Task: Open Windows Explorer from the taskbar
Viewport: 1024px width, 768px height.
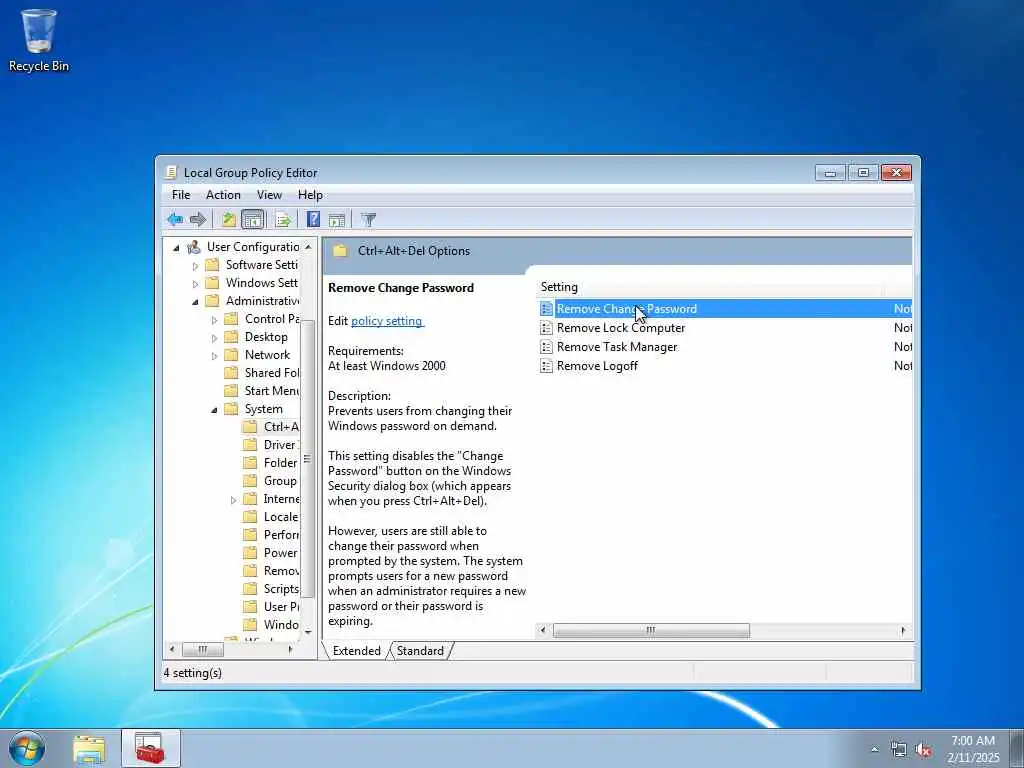Action: pos(89,749)
